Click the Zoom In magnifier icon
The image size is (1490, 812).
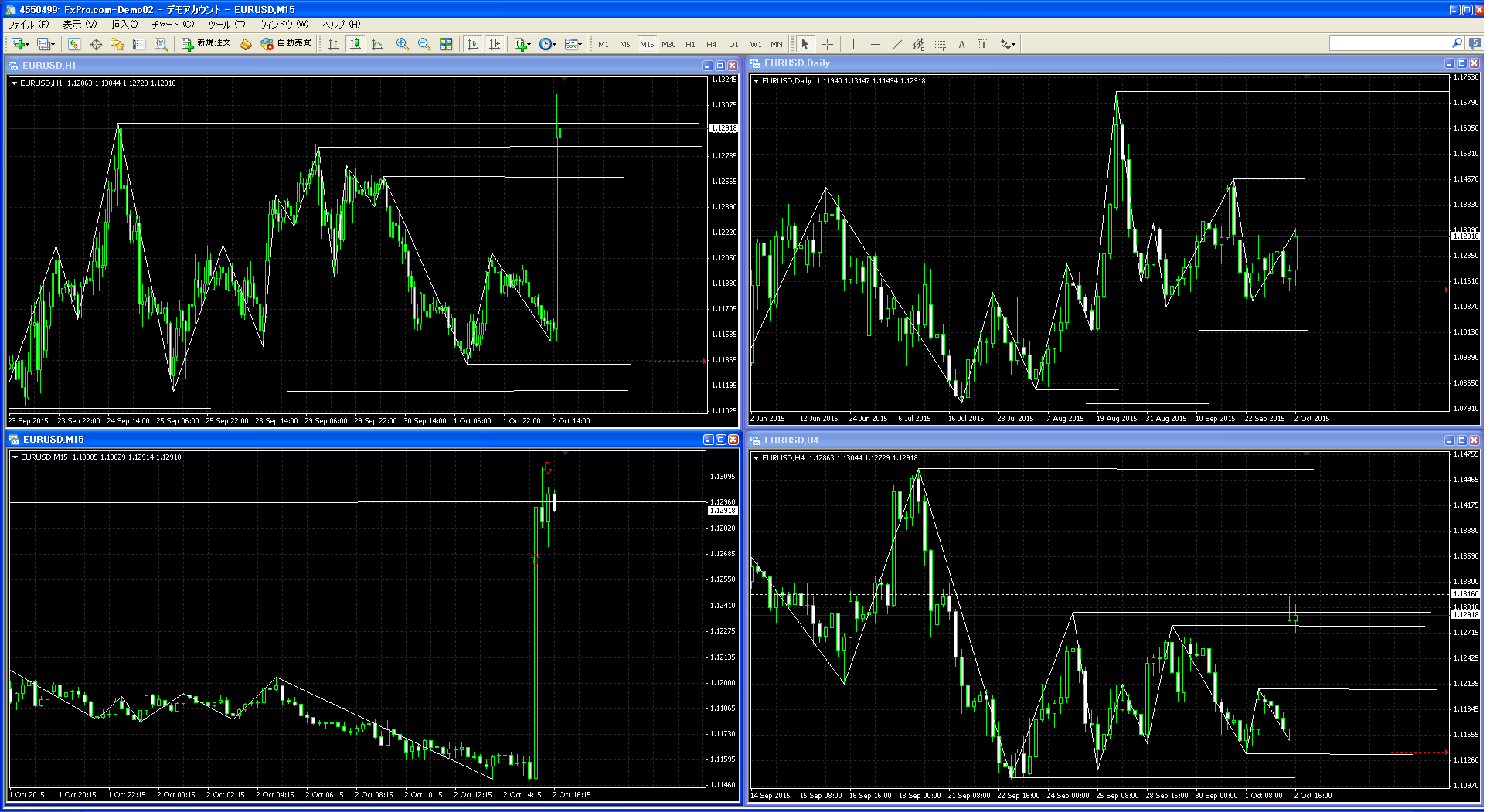point(403,44)
